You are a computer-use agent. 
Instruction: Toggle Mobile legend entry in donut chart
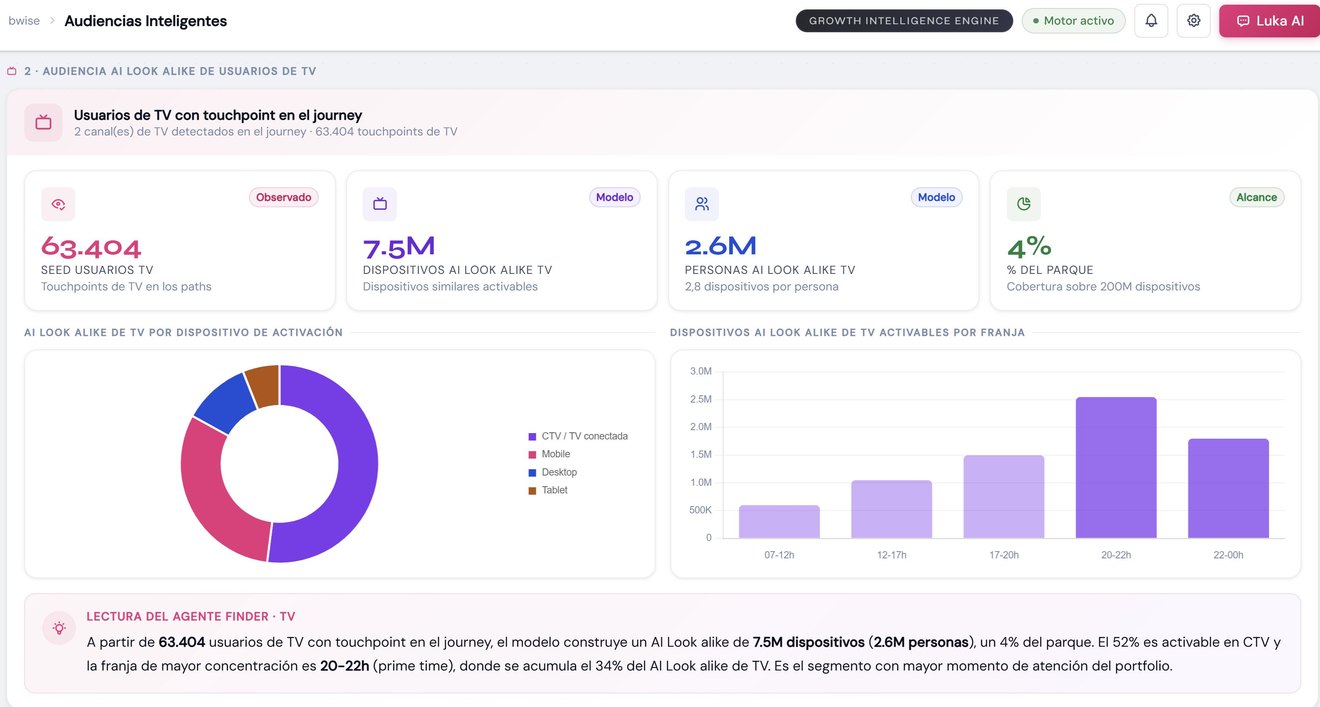pos(549,454)
